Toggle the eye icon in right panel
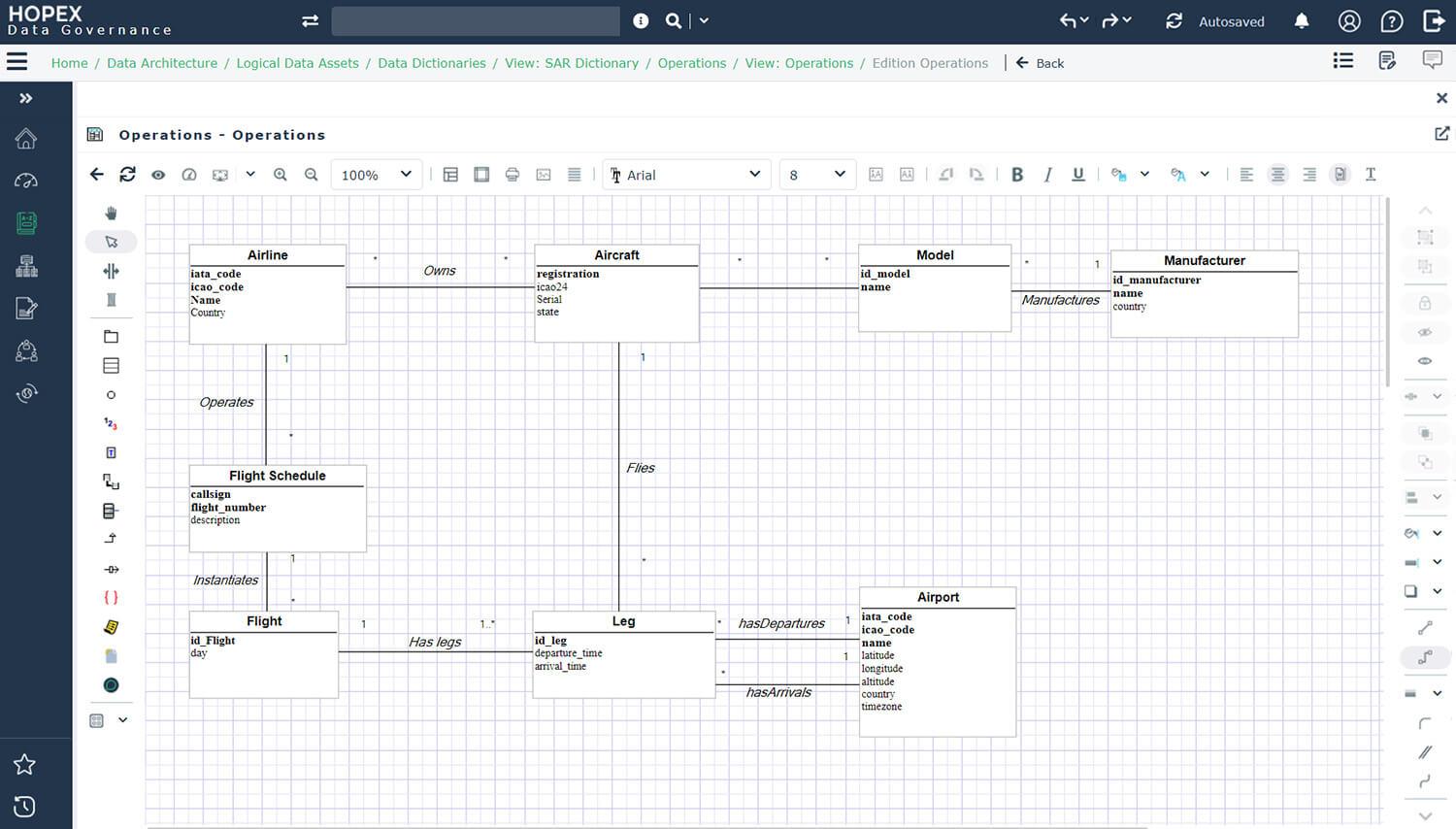 (x=1425, y=361)
